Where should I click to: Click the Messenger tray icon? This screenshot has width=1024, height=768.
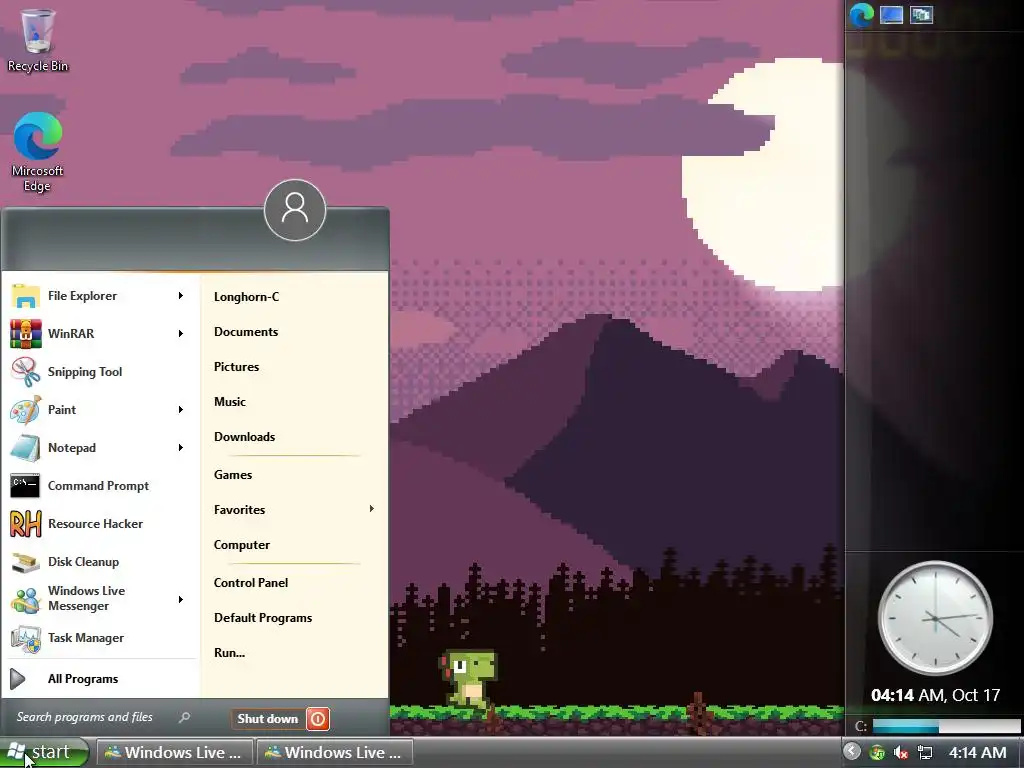[x=877, y=752]
